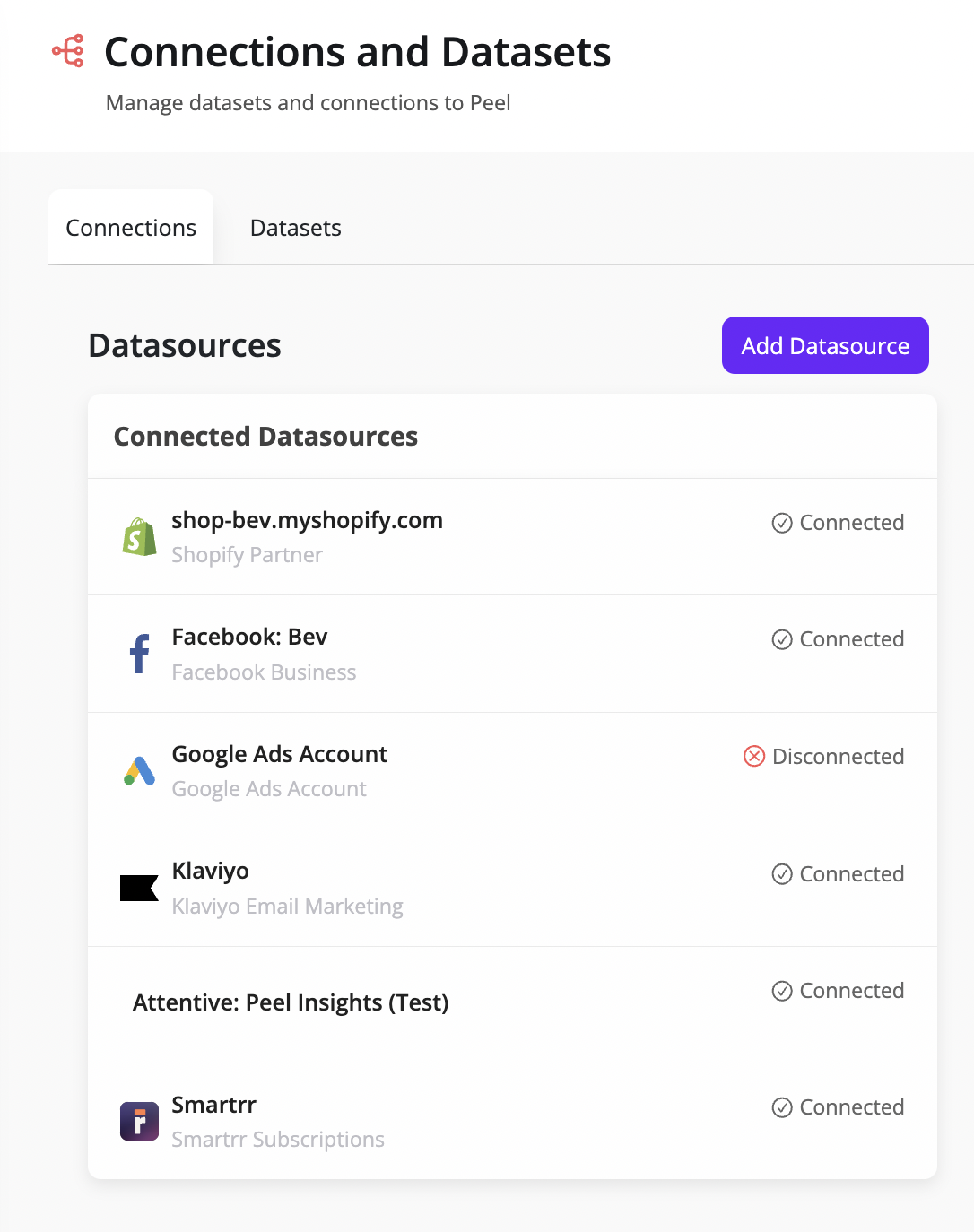Click the Facebook Business subtitle

tap(264, 672)
